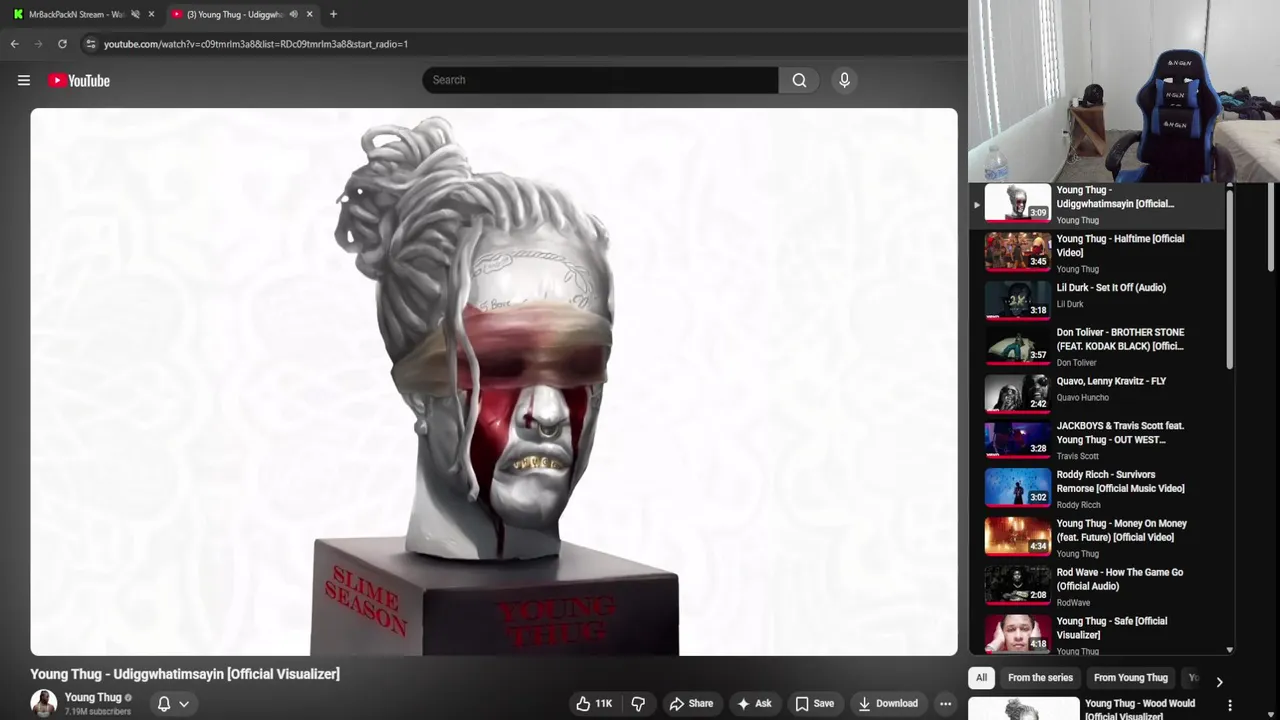1280x720 pixels.
Task: Save the video to a playlist
Action: (x=814, y=704)
